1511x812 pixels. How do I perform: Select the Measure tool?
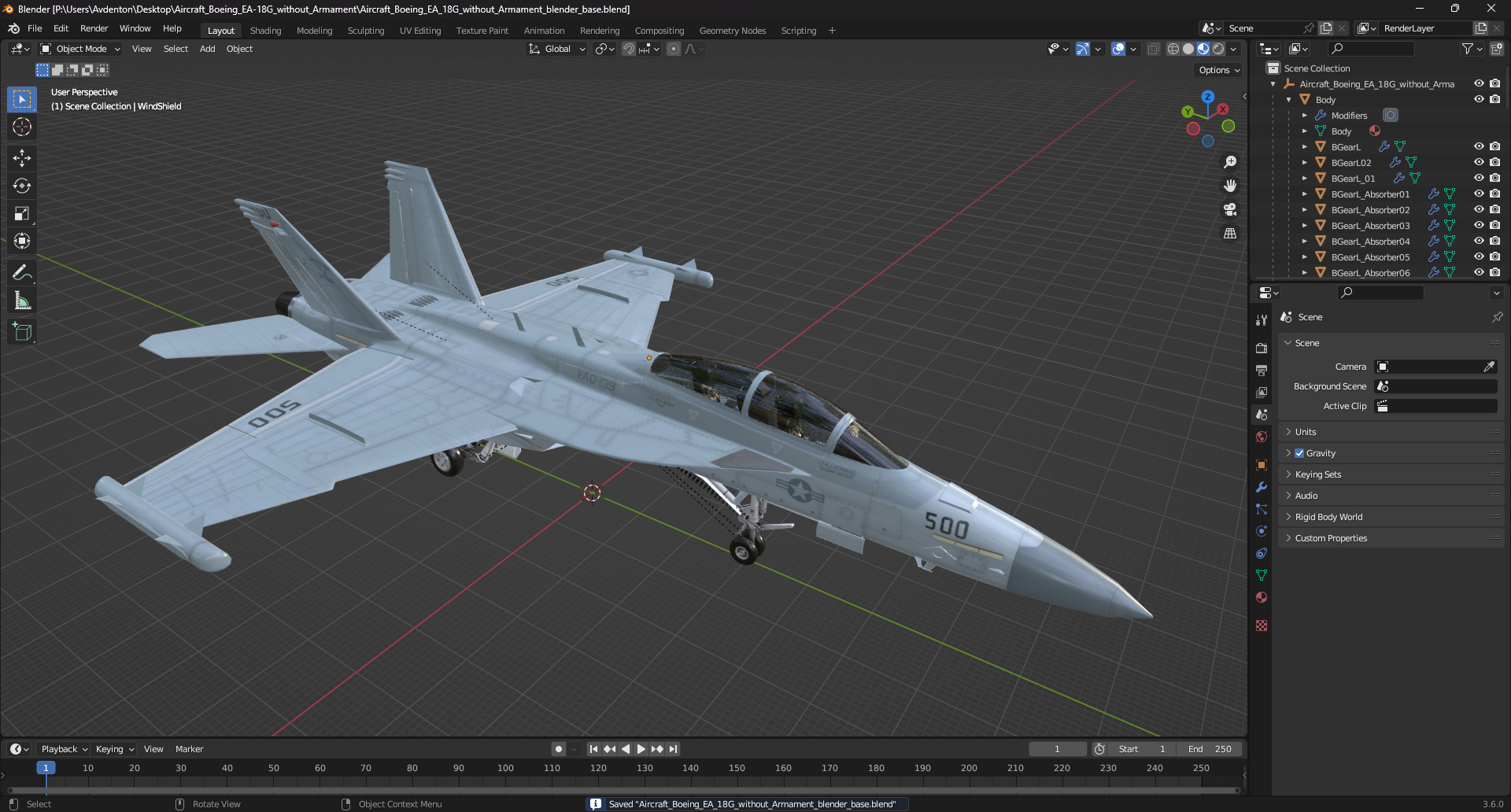coord(22,301)
